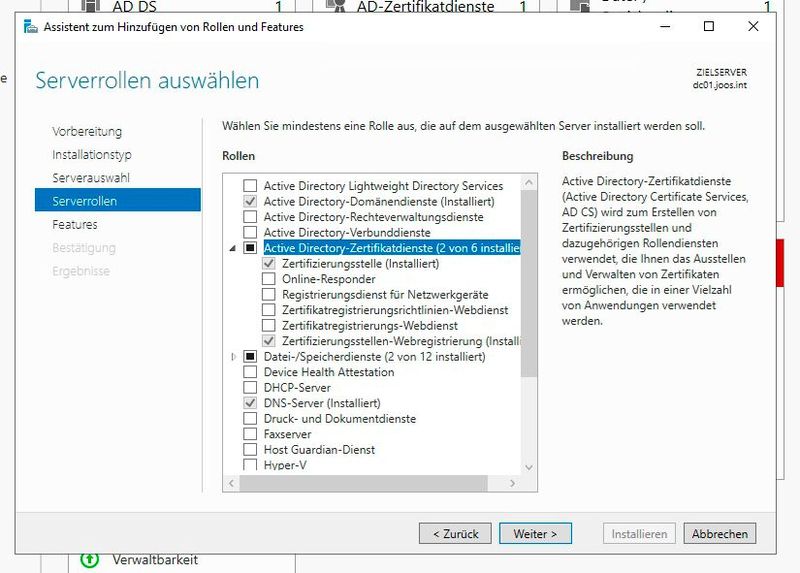Enable the DHCP-Server role

(250, 387)
